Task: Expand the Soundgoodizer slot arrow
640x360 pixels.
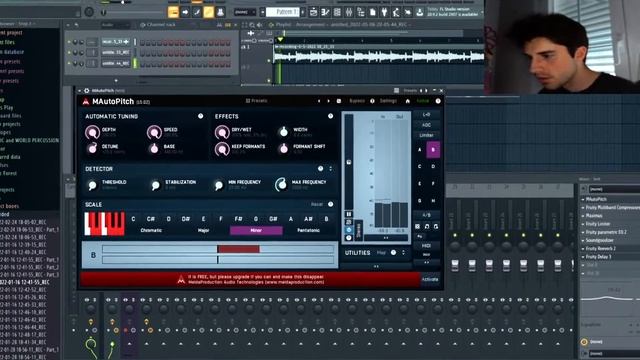Action: point(583,240)
